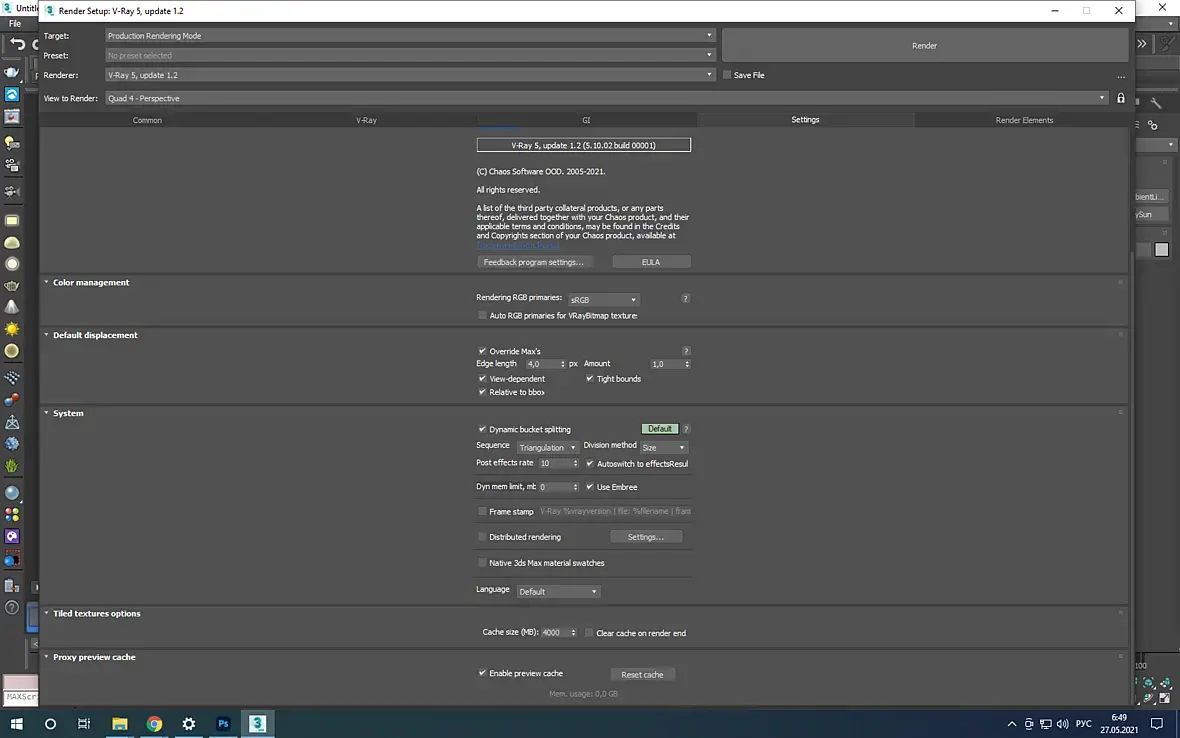The width and height of the screenshot is (1180, 738).
Task: Click the four colored balls icon
Action: pos(12,515)
